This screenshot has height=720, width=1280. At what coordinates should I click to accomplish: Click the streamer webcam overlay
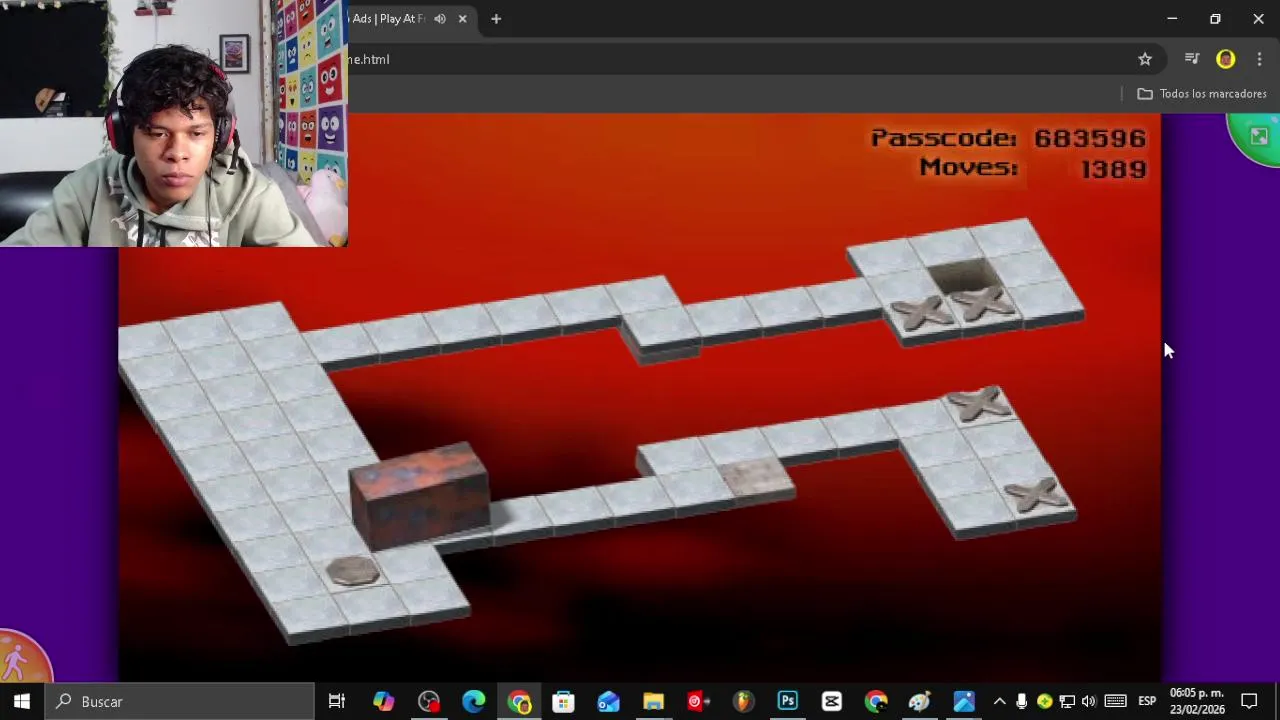pyautogui.click(x=174, y=123)
